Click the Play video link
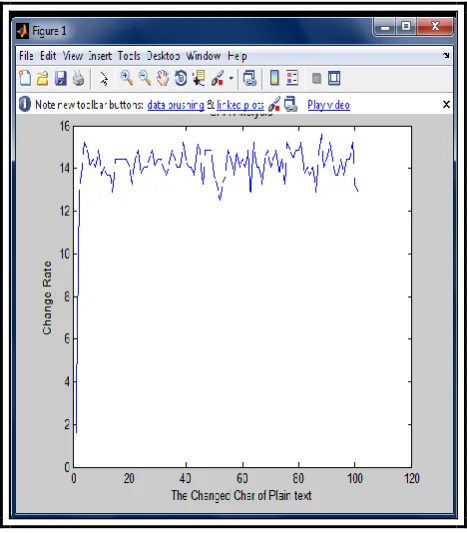 point(329,105)
